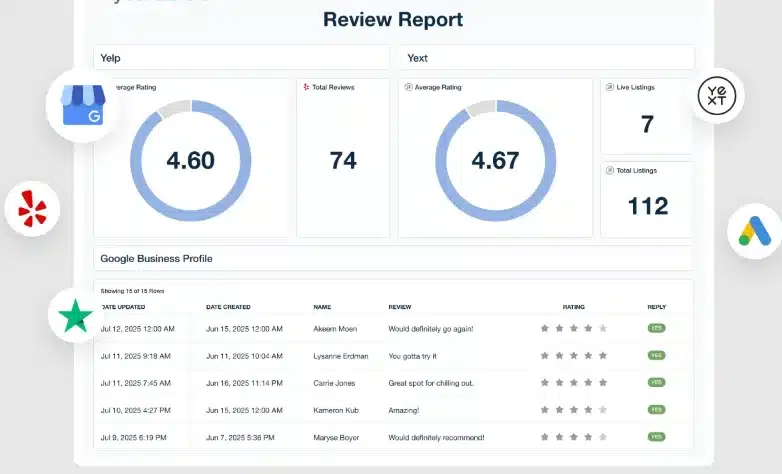Sort table by Rating column header

pyautogui.click(x=574, y=307)
